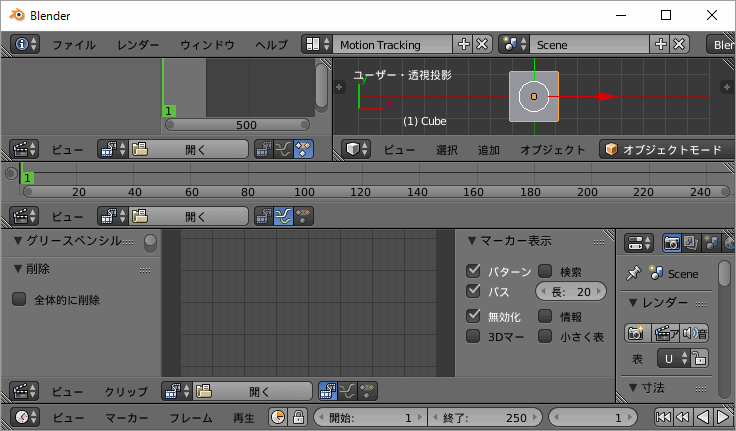Select Dopesheet view icon in middle clip editor header
This screenshot has width=736, height=431.
click(303, 216)
